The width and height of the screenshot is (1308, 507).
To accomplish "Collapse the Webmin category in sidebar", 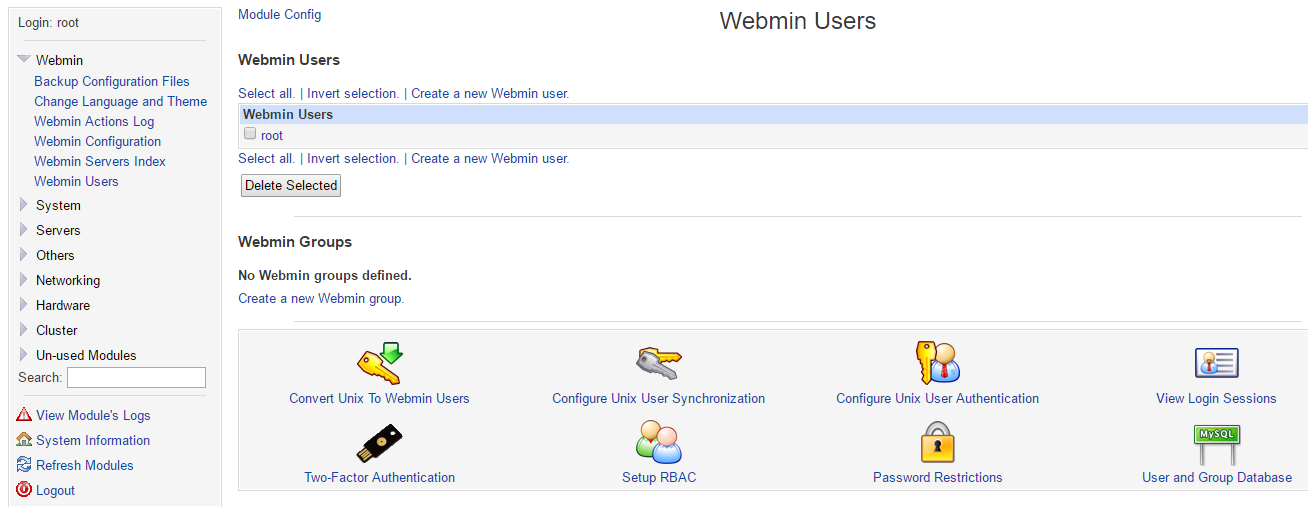I will tap(24, 60).
